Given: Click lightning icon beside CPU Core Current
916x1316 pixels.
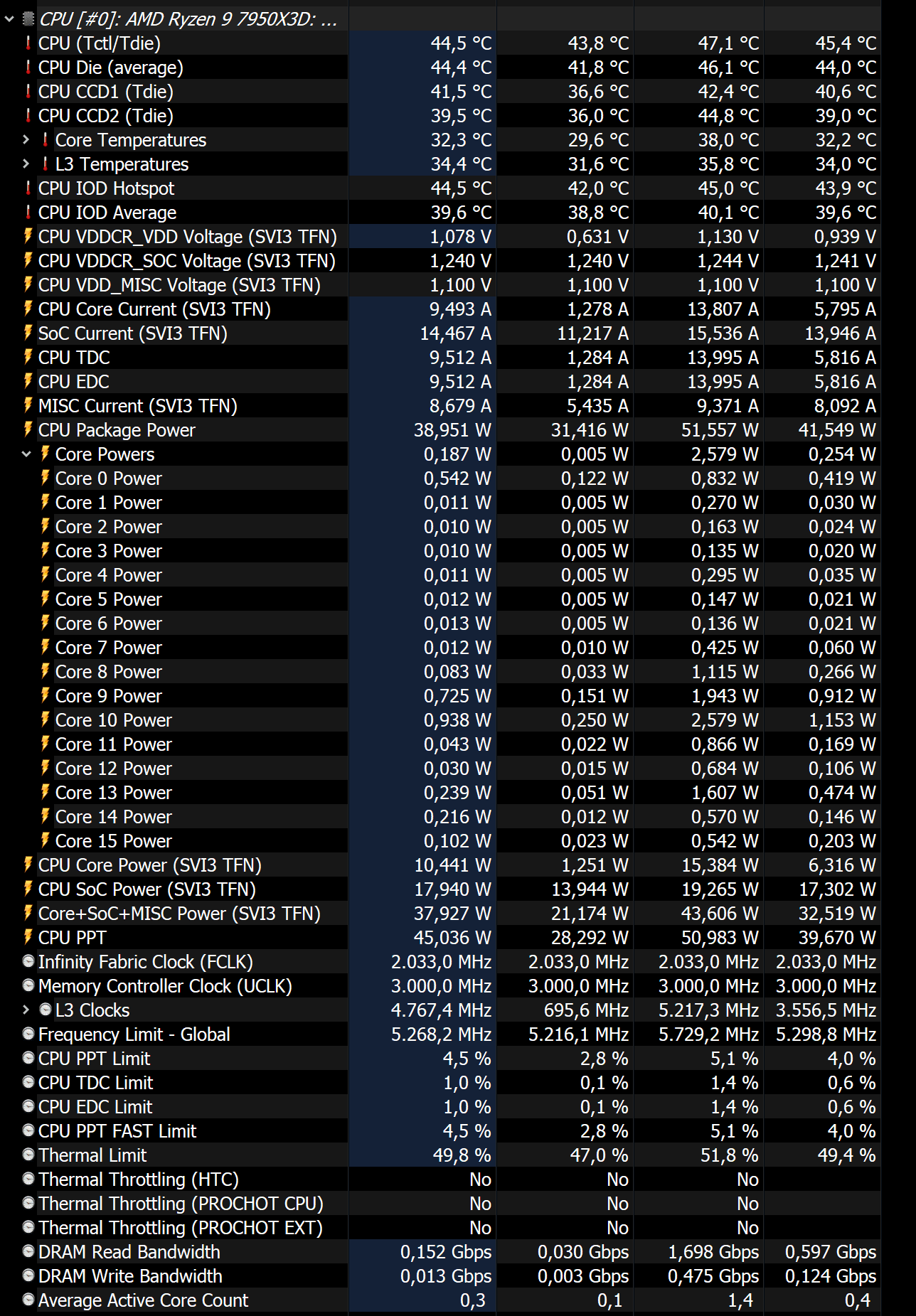Looking at the screenshot, I should (28, 309).
